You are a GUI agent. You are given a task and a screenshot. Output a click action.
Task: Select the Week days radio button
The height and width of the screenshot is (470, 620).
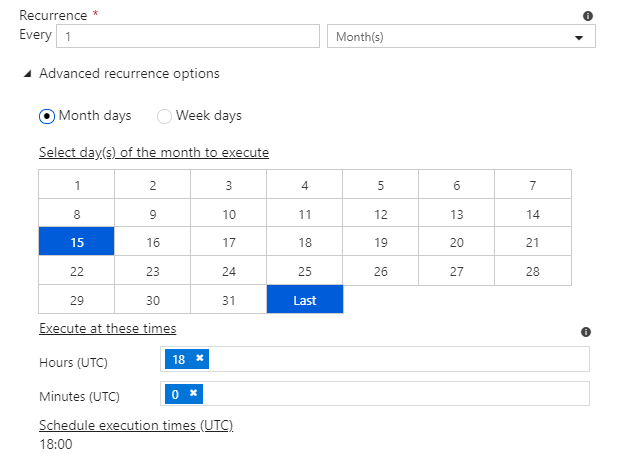pos(165,116)
